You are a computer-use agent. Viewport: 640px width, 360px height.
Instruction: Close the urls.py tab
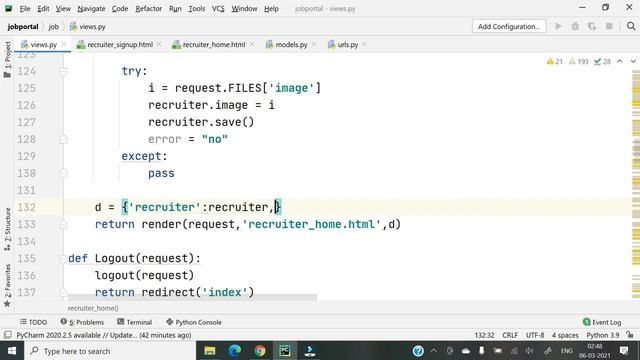[364, 44]
